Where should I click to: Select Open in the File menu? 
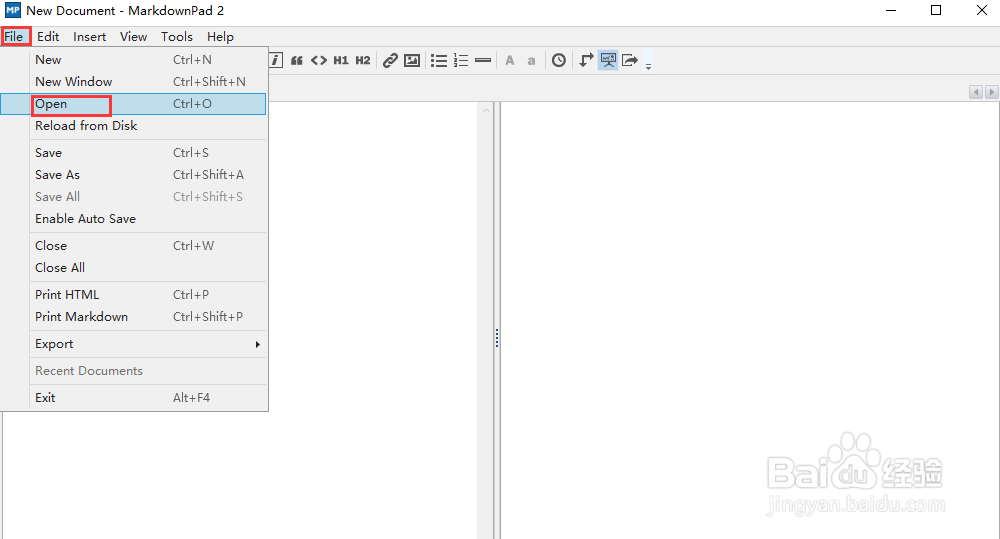click(x=133, y=104)
